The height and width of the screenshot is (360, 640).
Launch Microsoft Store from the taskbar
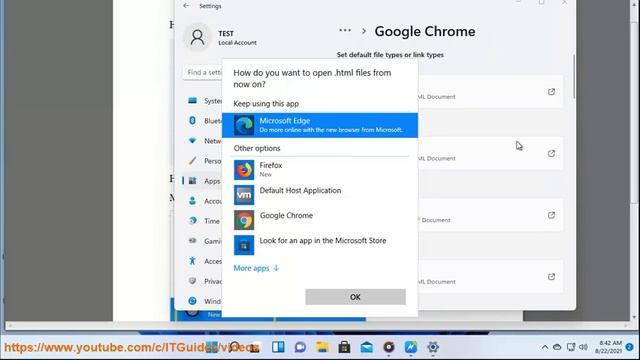point(344,347)
